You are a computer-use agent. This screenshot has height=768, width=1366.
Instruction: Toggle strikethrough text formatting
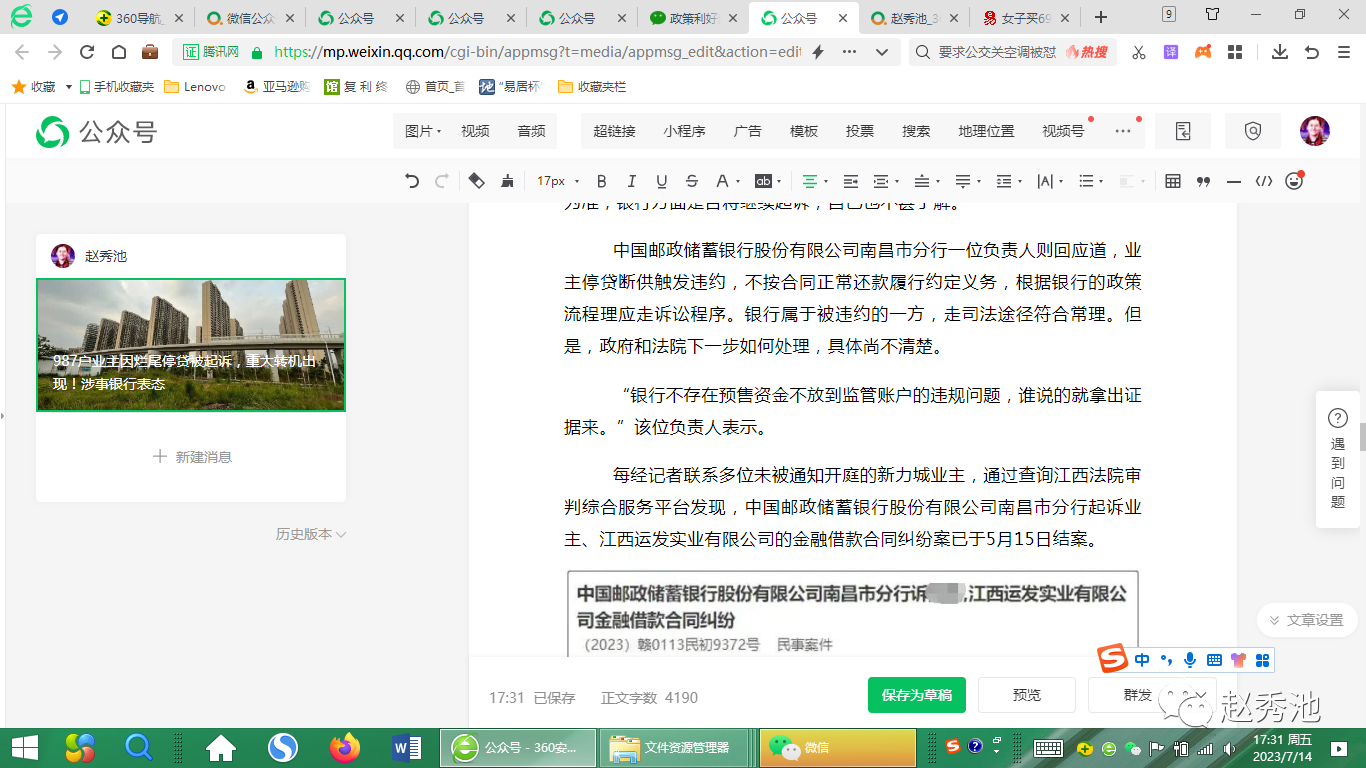[x=691, y=181]
